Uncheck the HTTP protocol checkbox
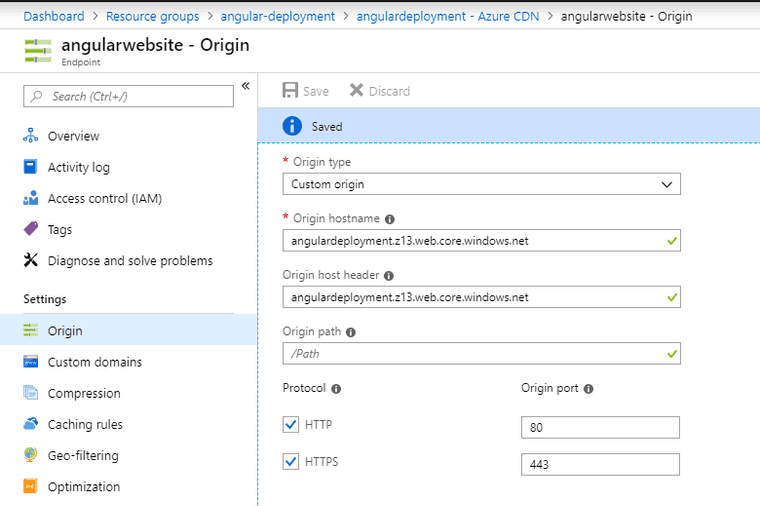The width and height of the screenshot is (760, 506). (x=291, y=425)
